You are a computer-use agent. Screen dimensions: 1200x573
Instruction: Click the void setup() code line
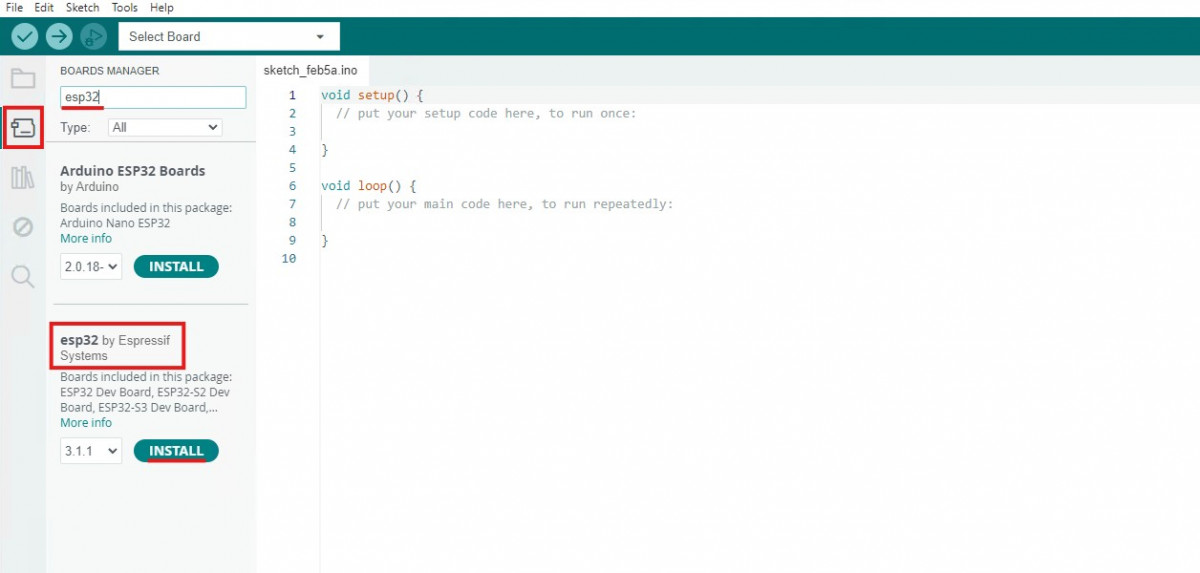tap(373, 95)
